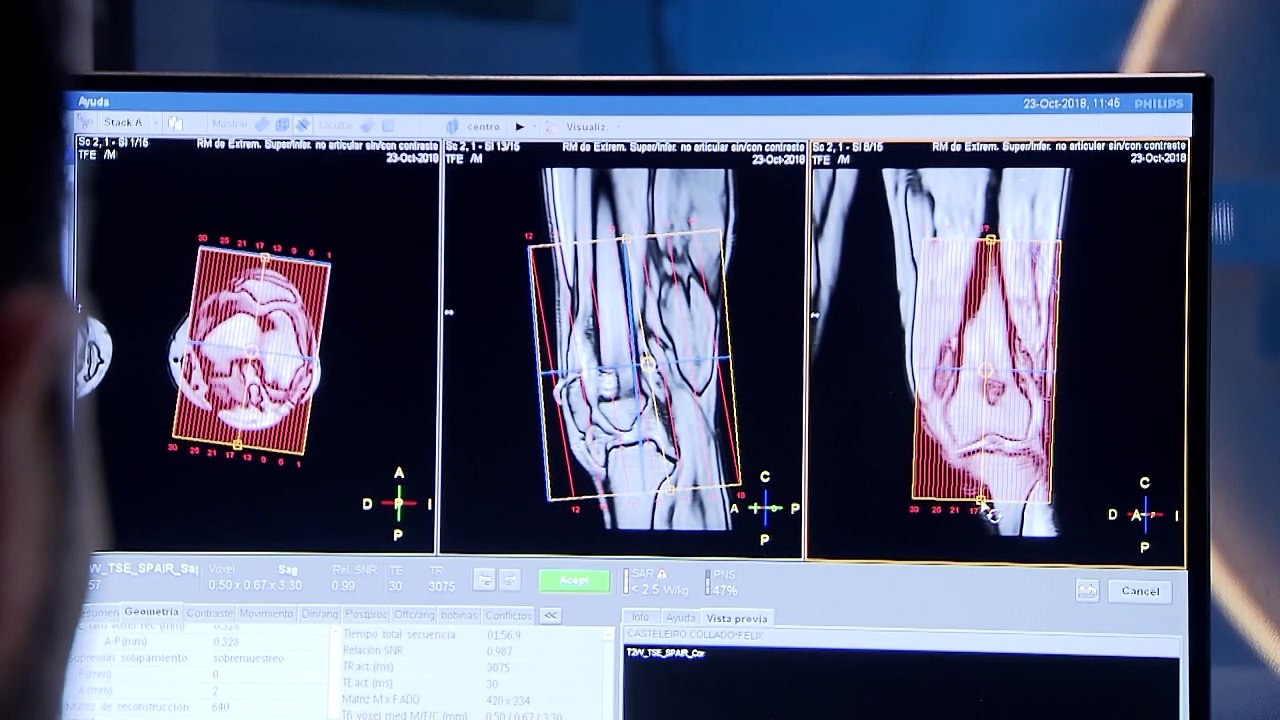
Task: Click the Tiempo total secuencia value 01:56.9
Action: (504, 635)
